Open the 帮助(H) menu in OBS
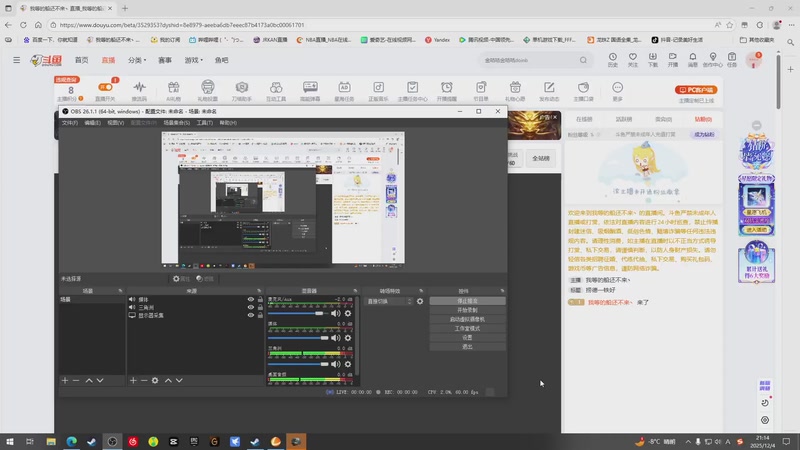The width and height of the screenshot is (800, 450). (228, 123)
